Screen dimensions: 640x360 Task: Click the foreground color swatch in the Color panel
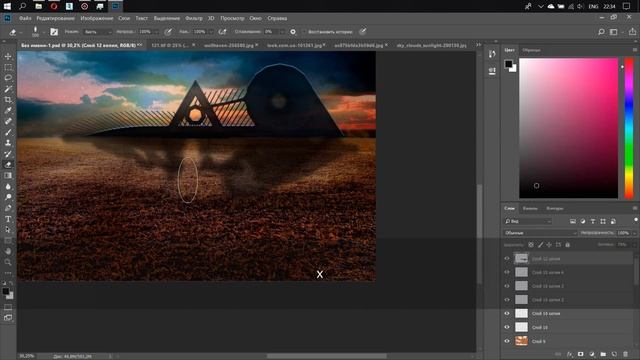[508, 64]
